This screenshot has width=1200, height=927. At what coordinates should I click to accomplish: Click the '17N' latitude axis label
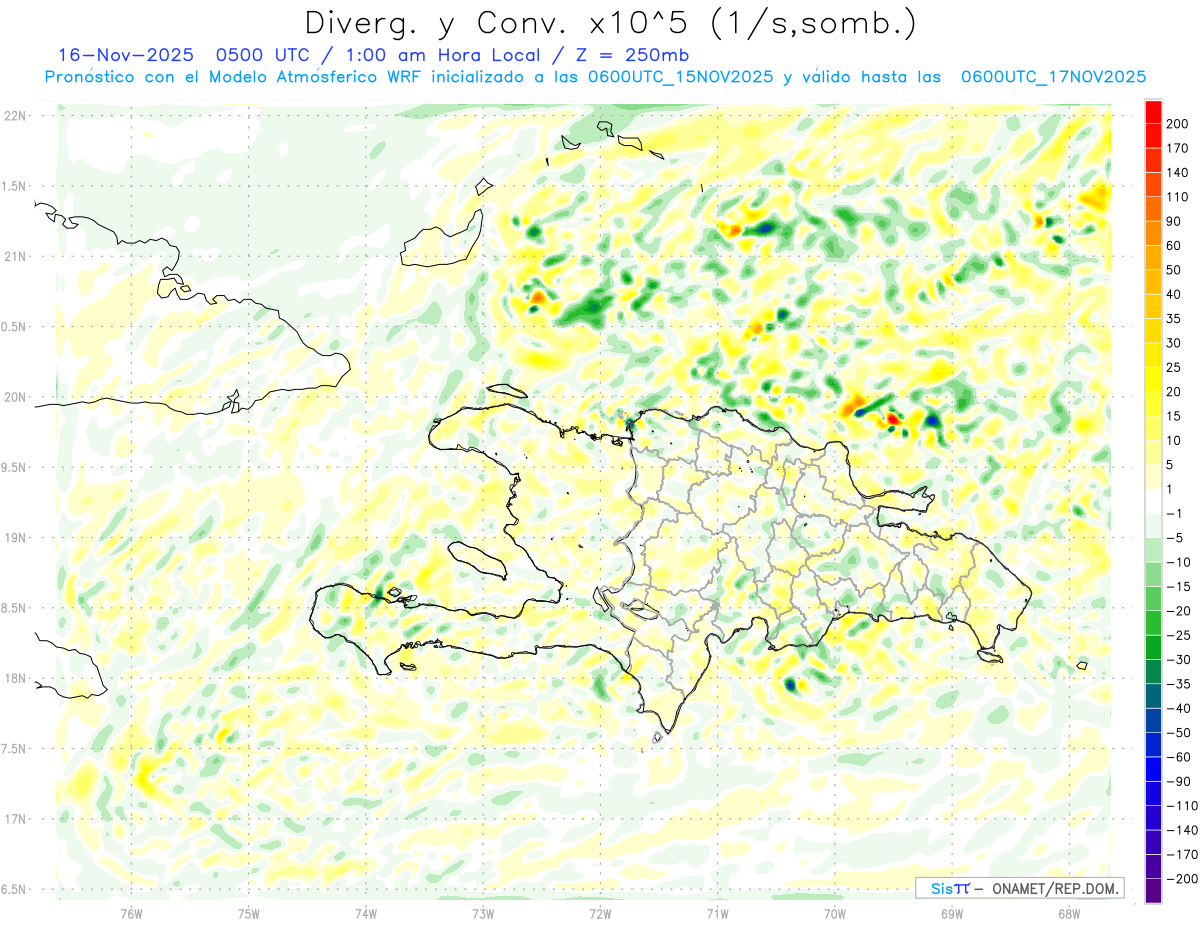(15, 819)
